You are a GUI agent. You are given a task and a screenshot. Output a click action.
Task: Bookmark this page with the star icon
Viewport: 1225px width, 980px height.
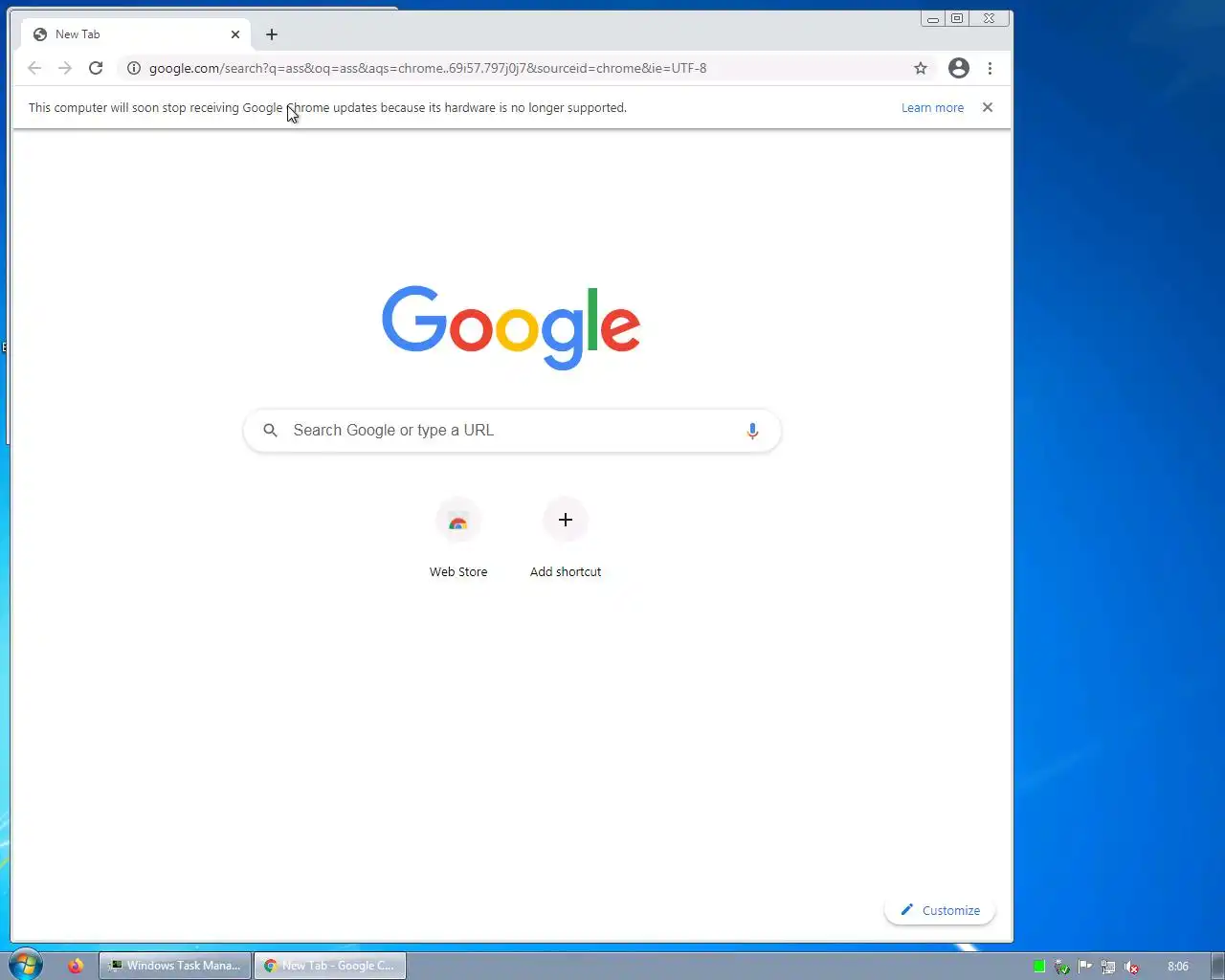coord(921,68)
